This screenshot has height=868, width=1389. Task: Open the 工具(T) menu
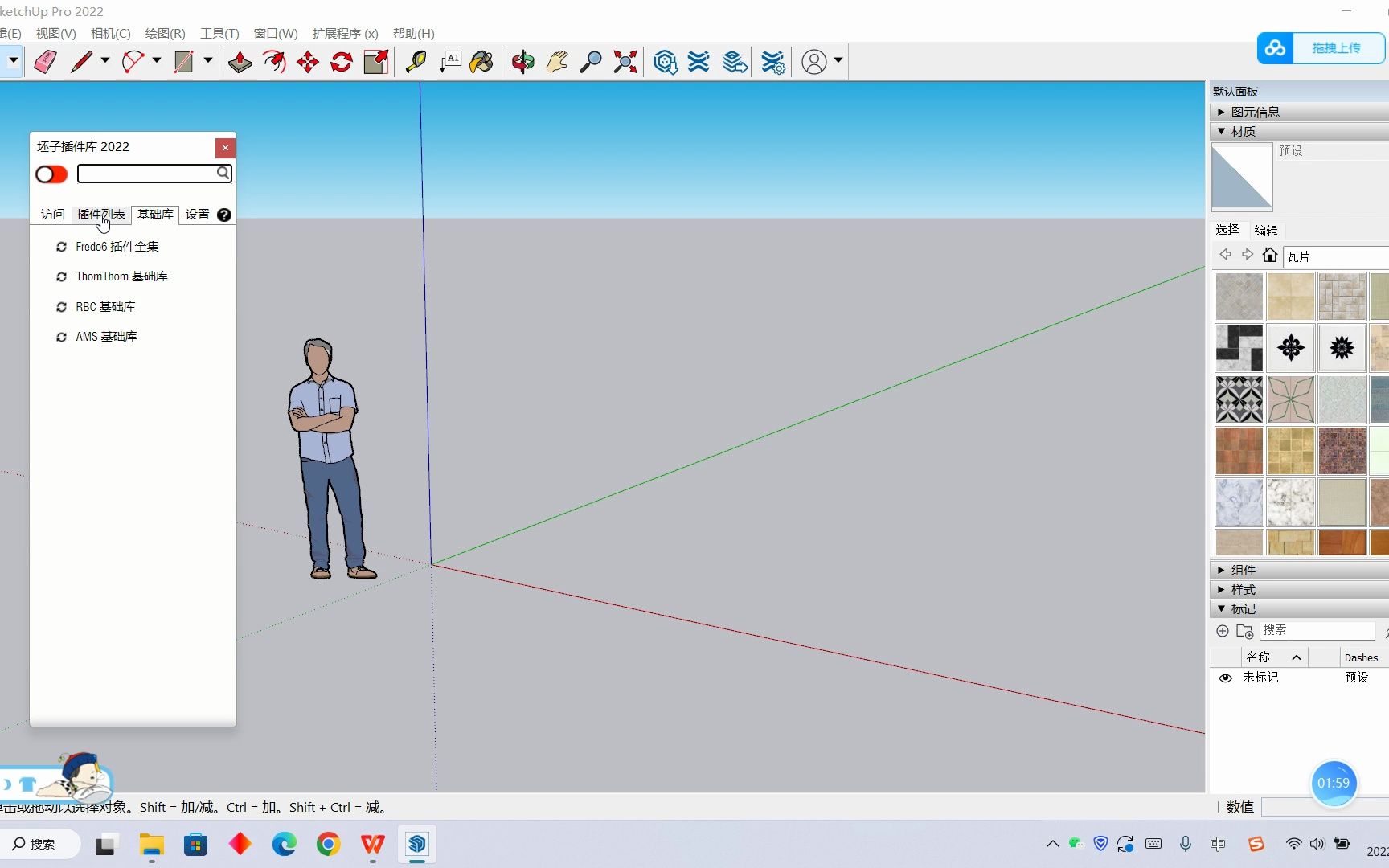coord(219,33)
